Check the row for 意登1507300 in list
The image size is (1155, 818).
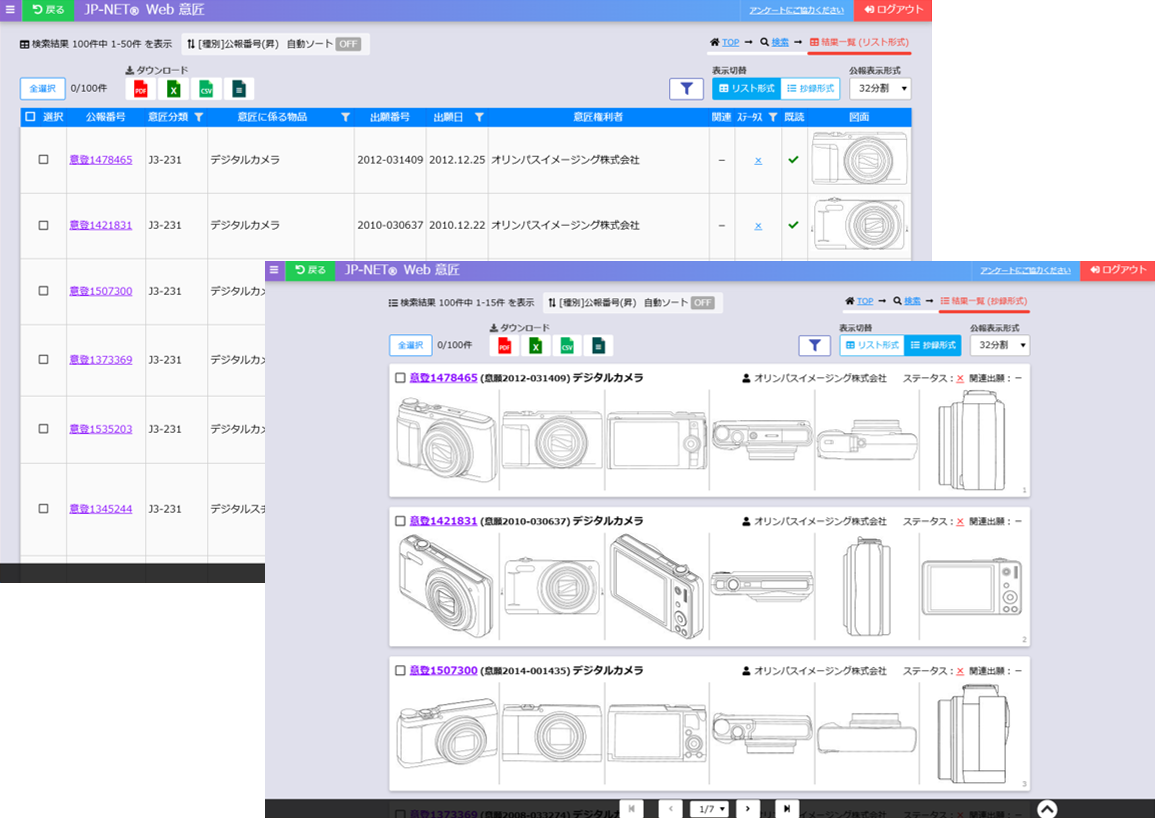[43, 291]
